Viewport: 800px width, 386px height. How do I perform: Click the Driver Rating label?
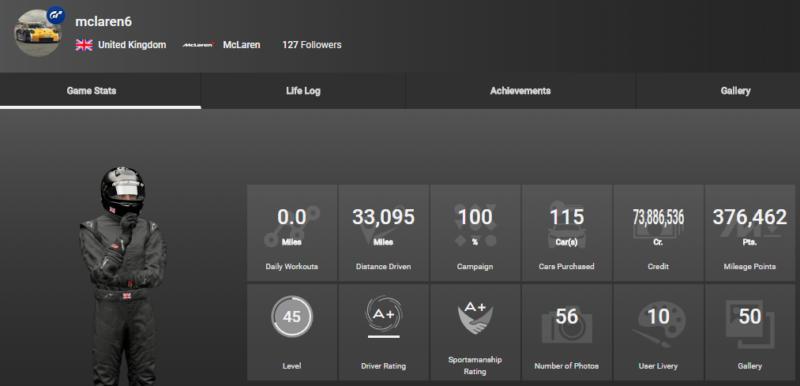click(x=384, y=366)
